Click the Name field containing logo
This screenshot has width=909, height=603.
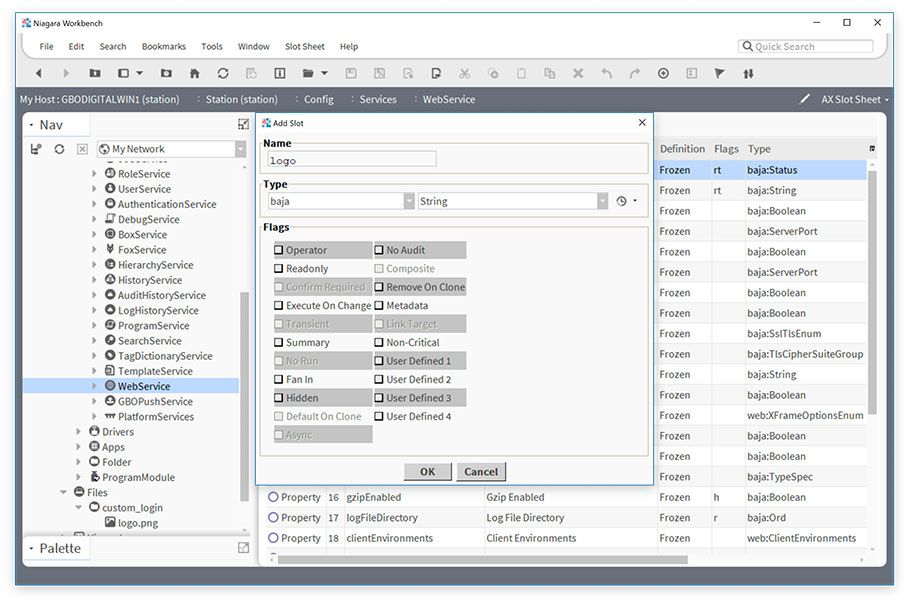(x=351, y=159)
